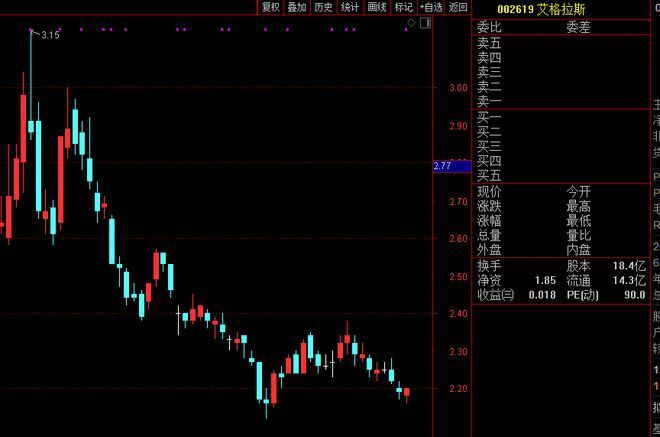Click the 净资 value 1.85
The width and height of the screenshot is (660, 437).
[x=545, y=280]
